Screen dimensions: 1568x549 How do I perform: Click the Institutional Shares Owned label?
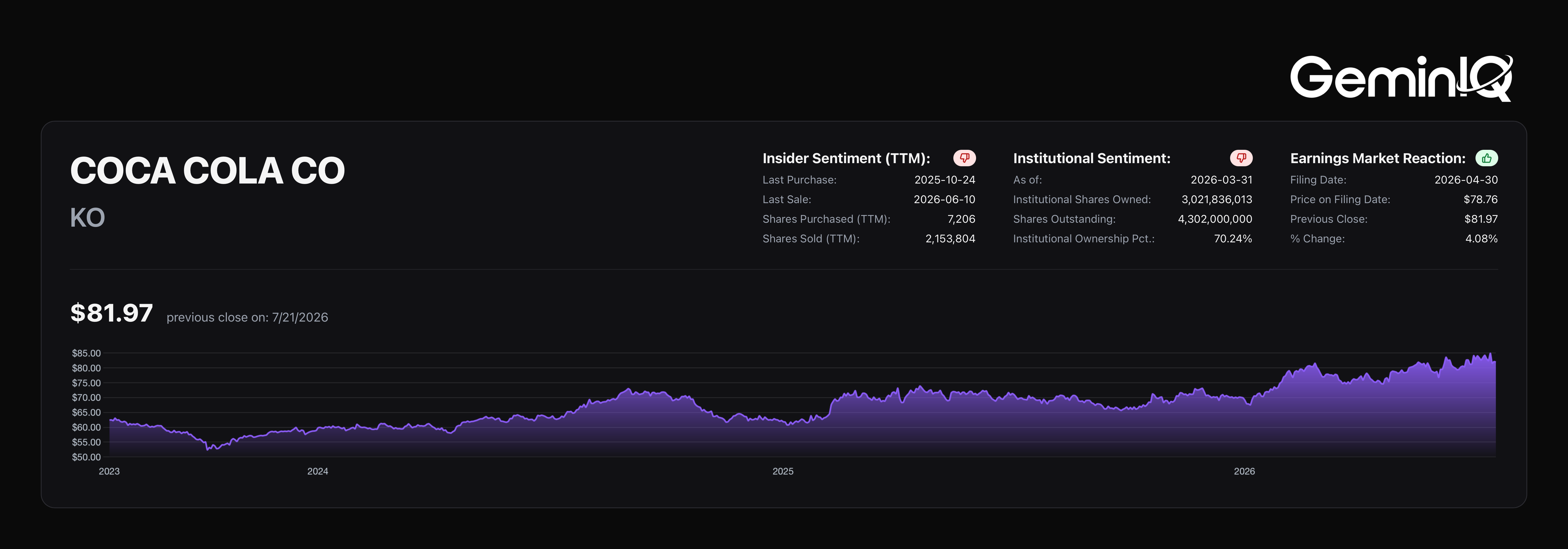tap(1082, 200)
